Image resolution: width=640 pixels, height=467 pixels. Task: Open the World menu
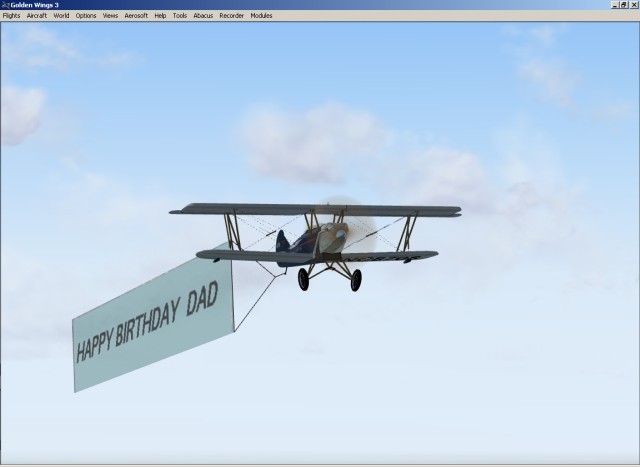point(61,16)
